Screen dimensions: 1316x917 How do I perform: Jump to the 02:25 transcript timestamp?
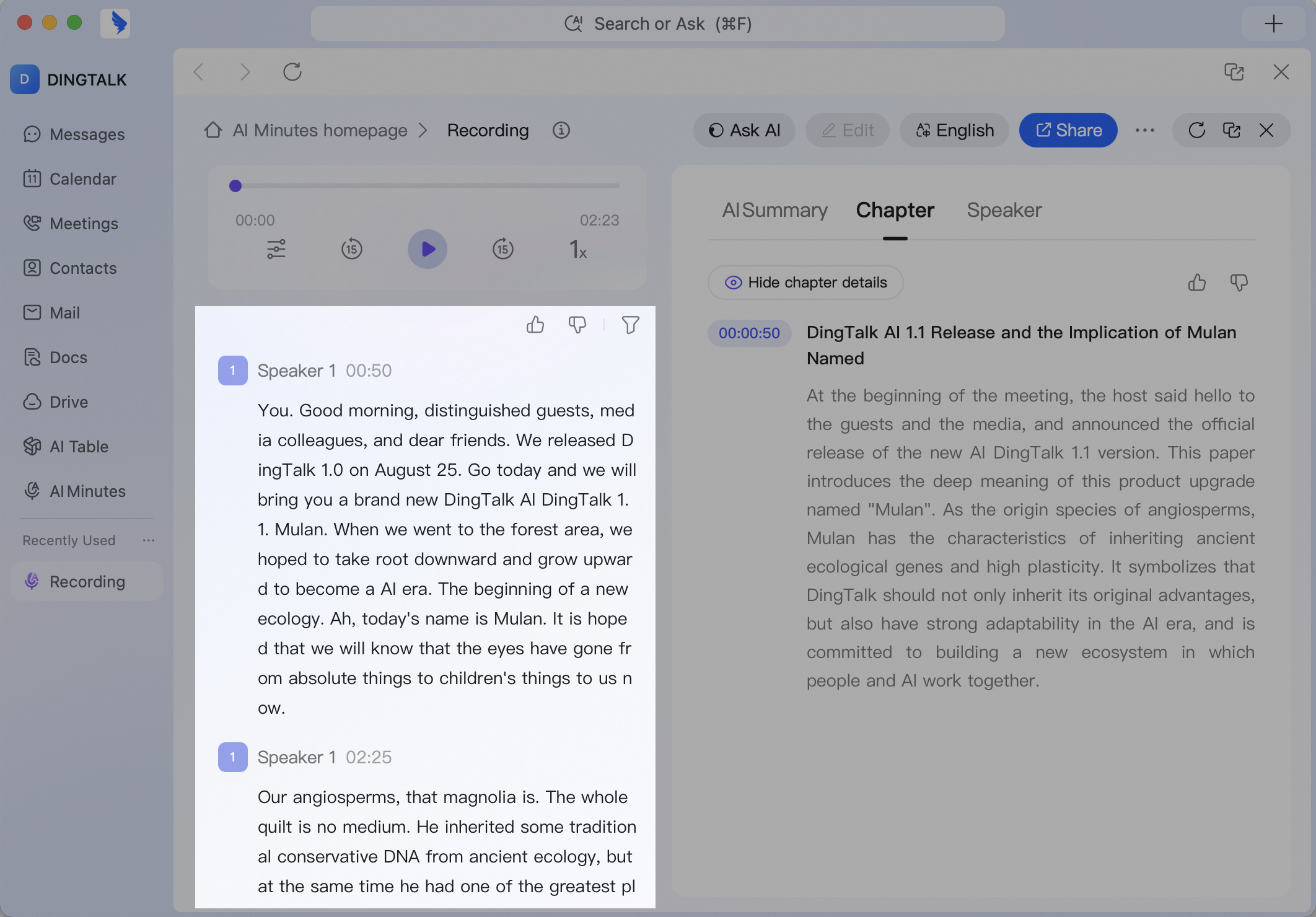(369, 757)
